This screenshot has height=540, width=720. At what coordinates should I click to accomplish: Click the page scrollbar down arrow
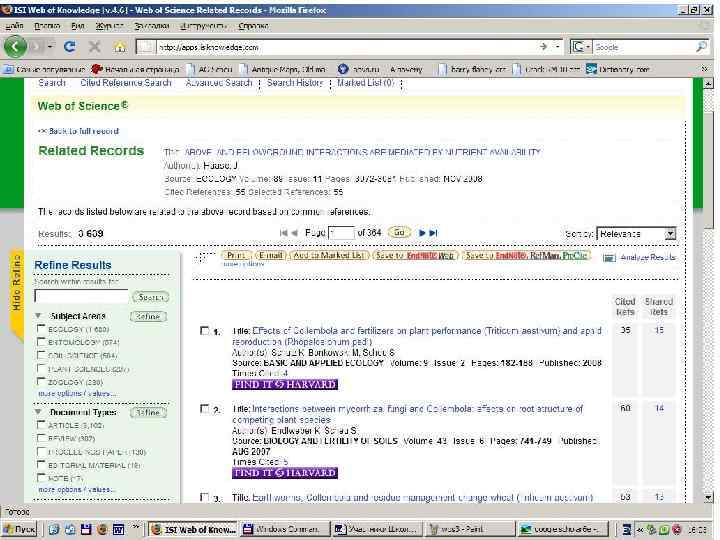[x=709, y=497]
